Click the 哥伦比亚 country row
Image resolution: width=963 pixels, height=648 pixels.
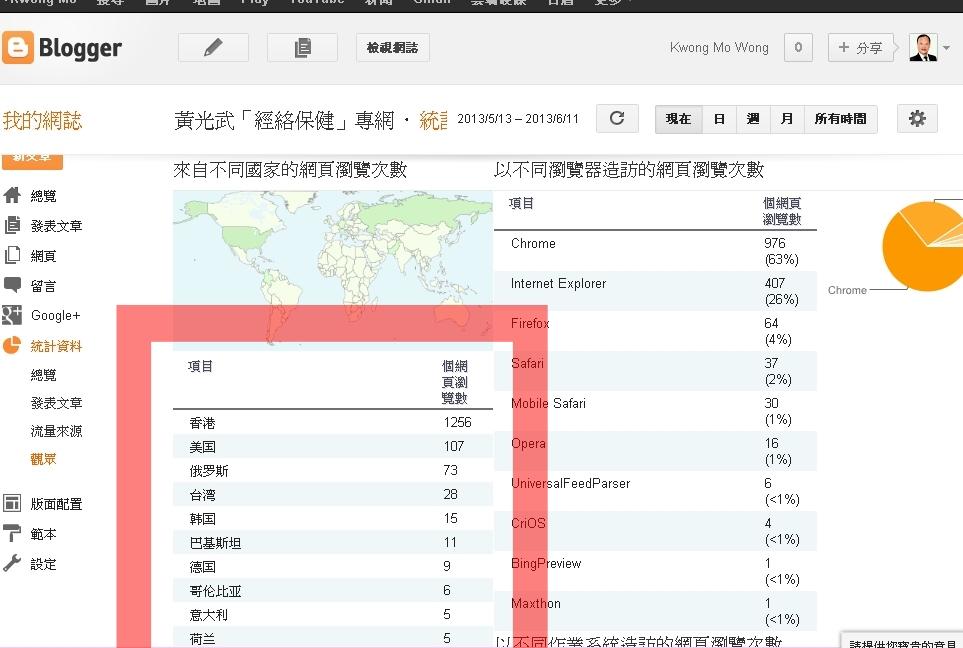click(x=332, y=590)
